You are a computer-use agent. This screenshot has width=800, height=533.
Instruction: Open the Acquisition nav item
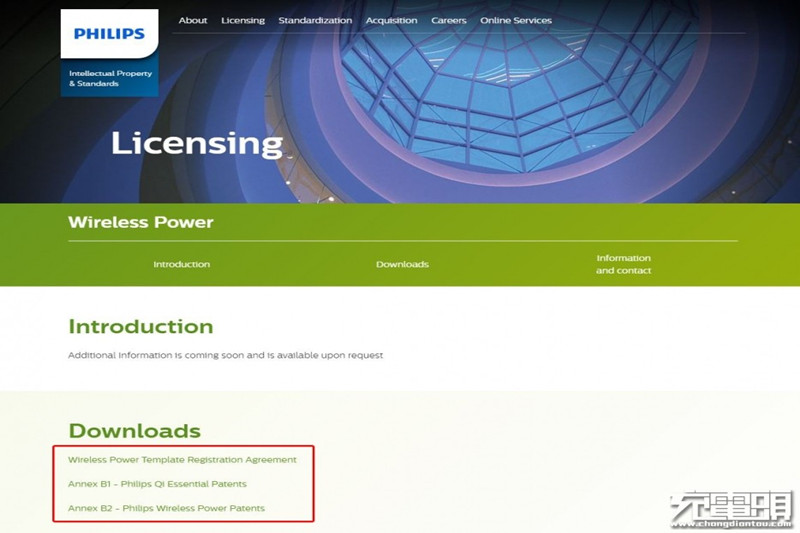click(391, 20)
